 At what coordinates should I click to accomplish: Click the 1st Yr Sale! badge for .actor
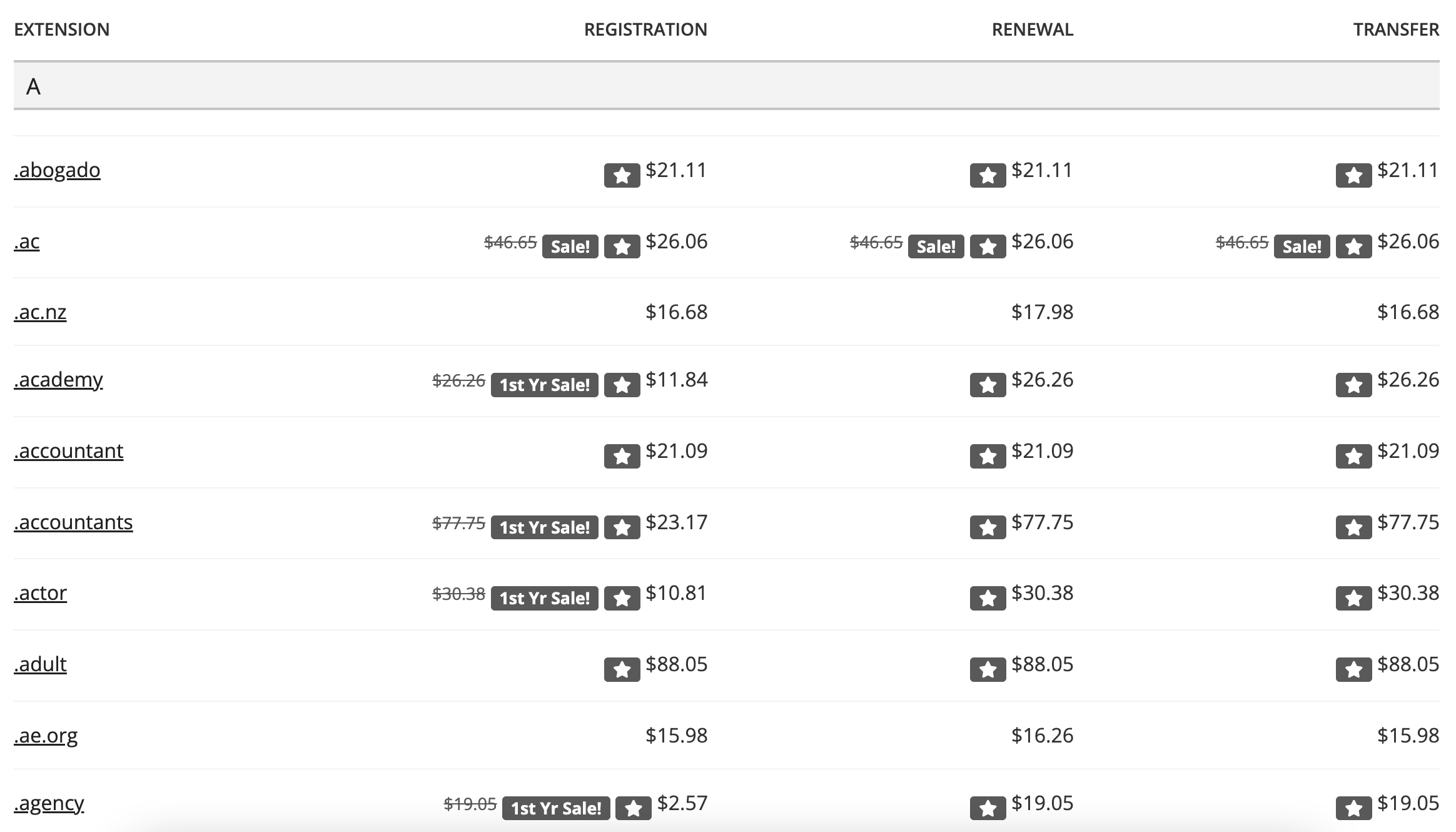tap(544, 598)
